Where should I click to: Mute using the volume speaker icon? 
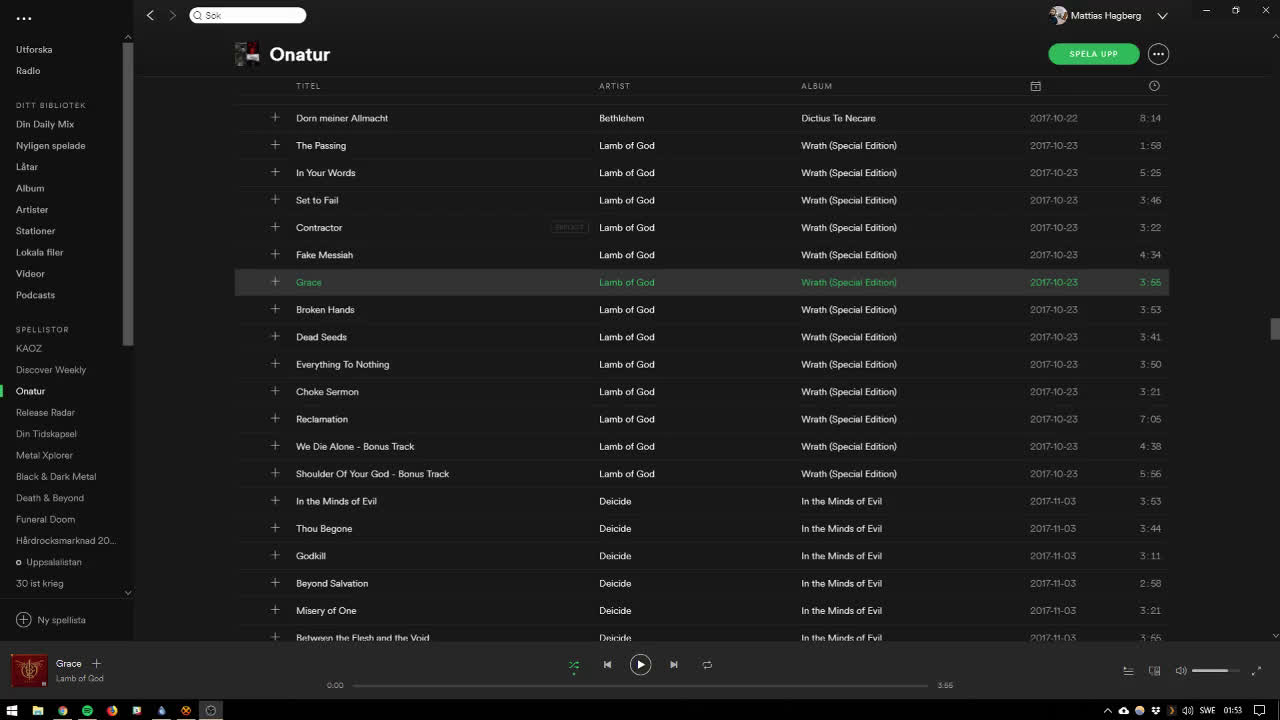coord(1181,671)
